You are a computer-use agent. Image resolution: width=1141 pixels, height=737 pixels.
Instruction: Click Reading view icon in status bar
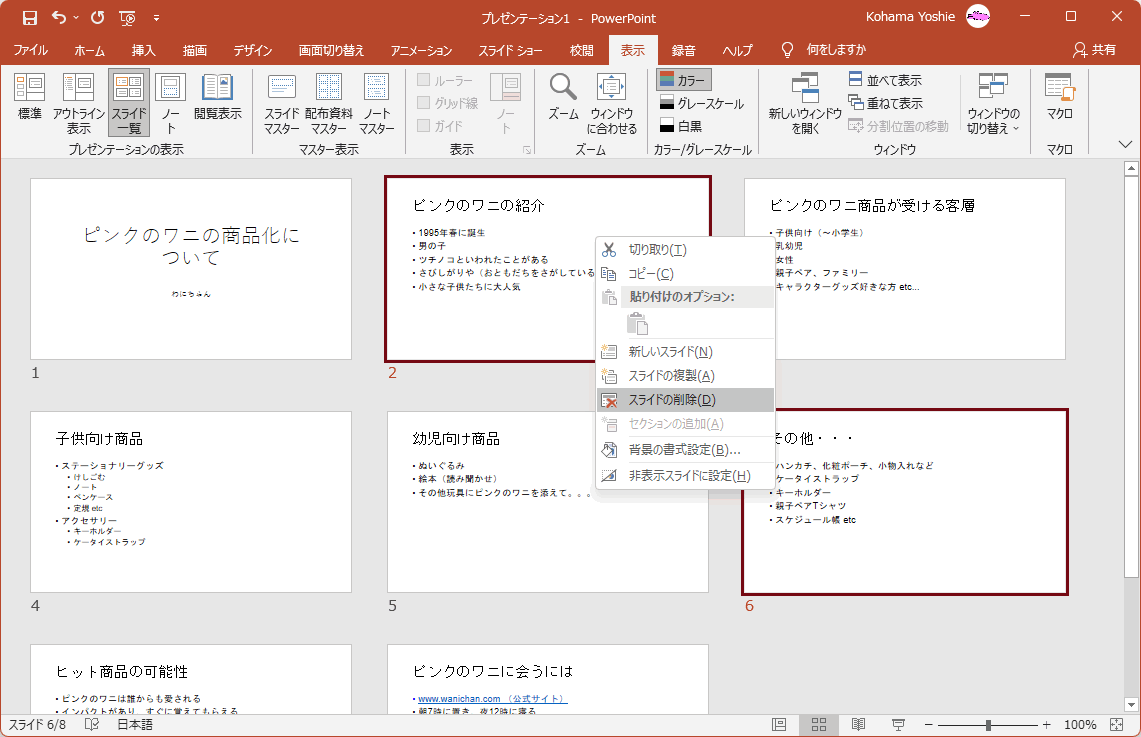tap(859, 725)
